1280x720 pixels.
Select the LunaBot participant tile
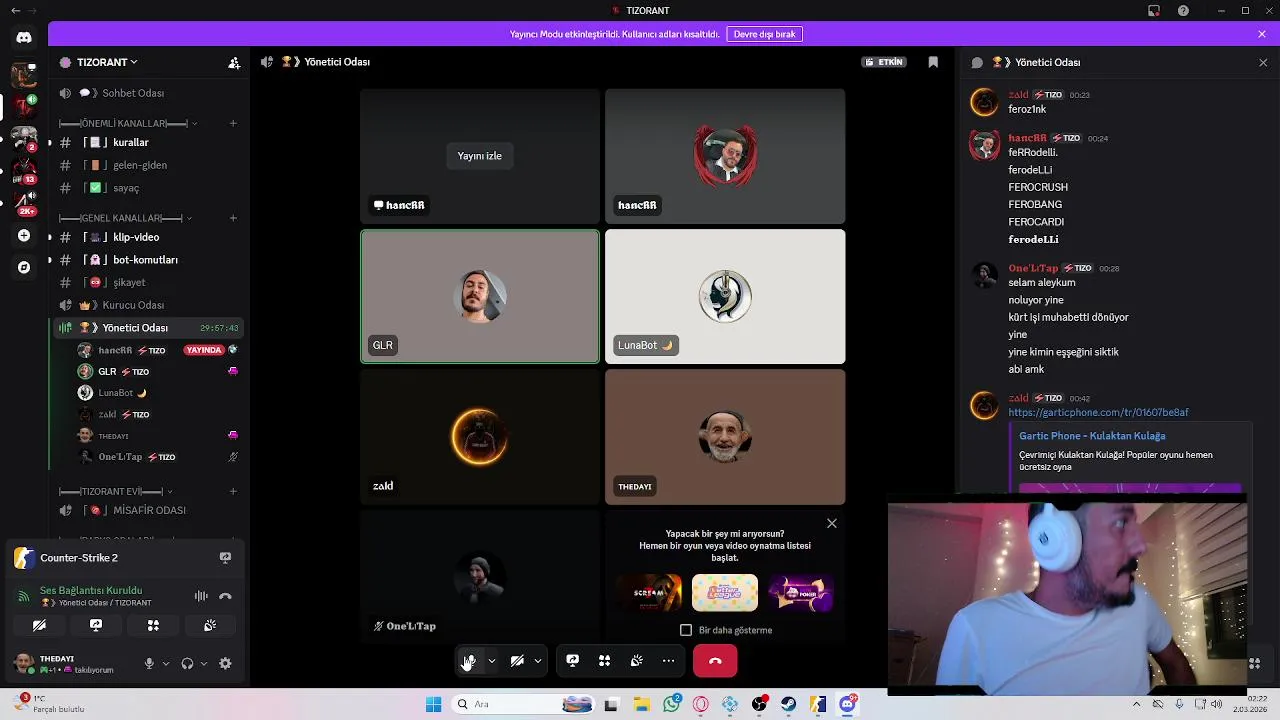click(725, 296)
